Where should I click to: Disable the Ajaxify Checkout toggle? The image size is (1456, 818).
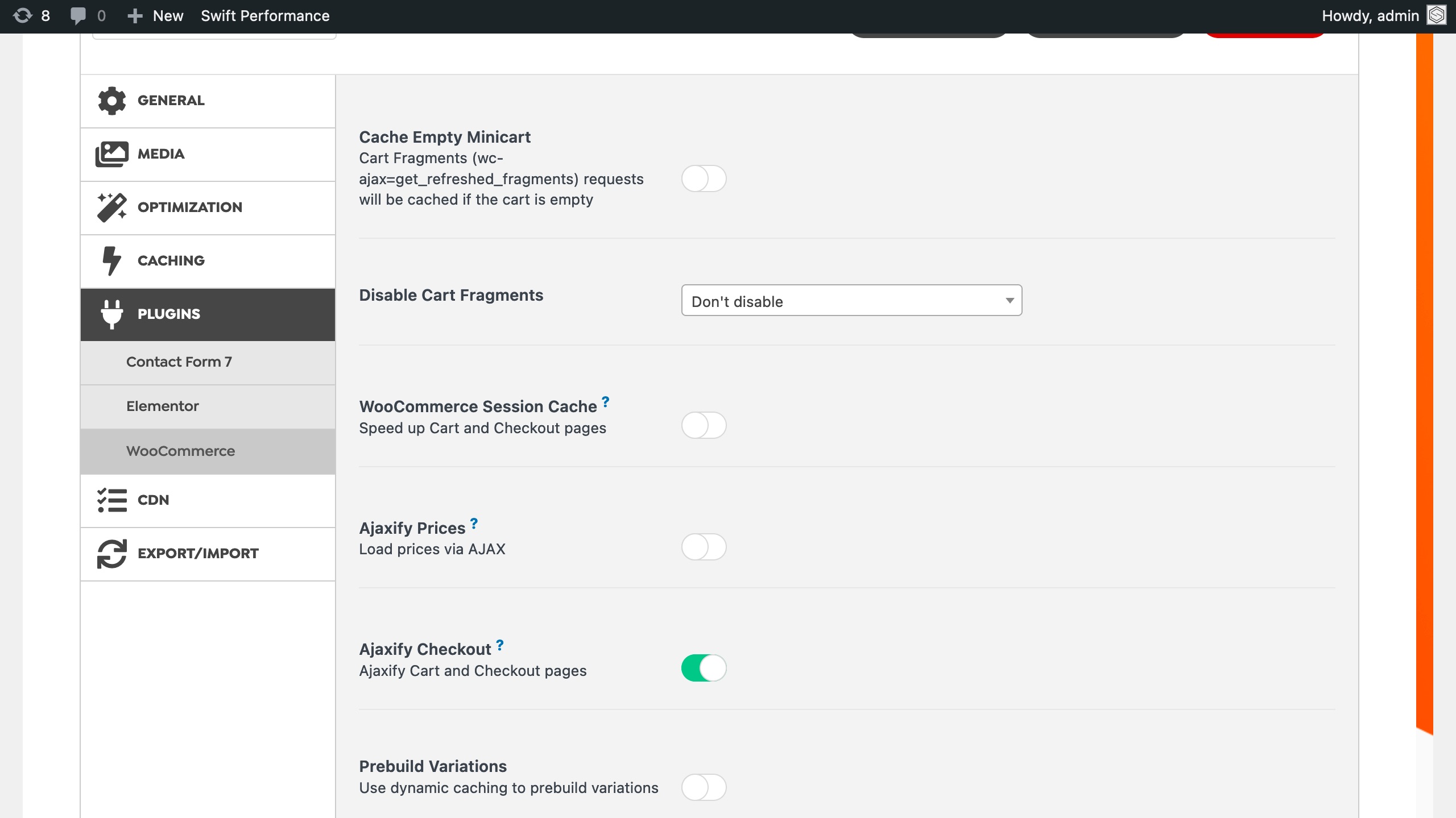704,668
